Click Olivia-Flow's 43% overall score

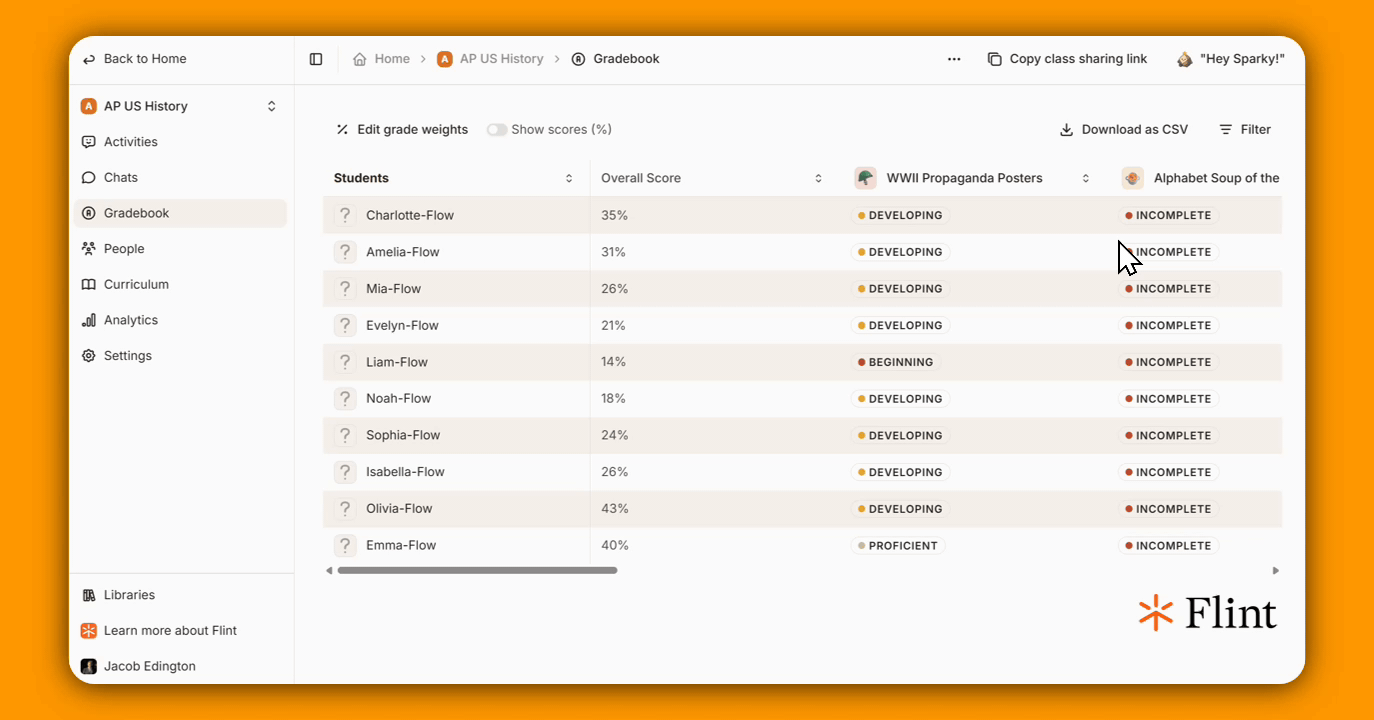[x=614, y=509]
